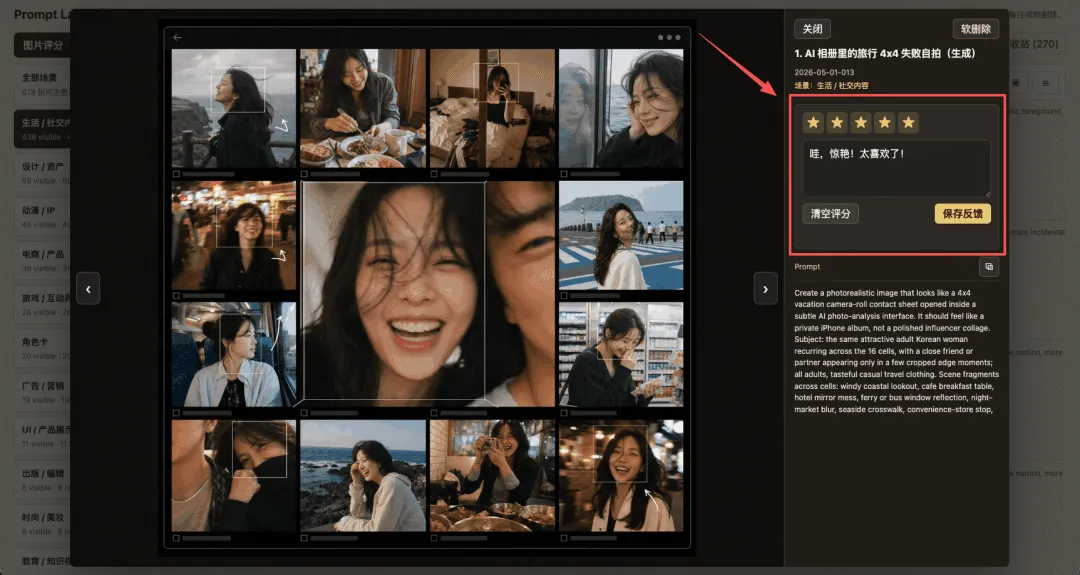This screenshot has width=1080, height=575.
Task: Save feedback with 保存反馈
Action: 962,213
